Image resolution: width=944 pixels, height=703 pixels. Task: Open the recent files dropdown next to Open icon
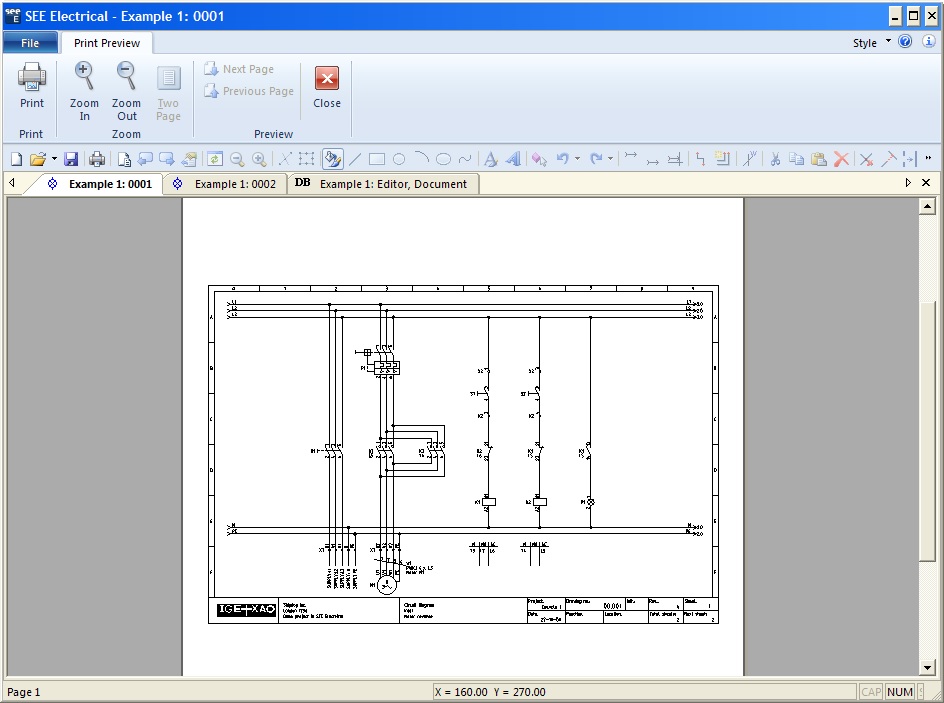coord(53,160)
